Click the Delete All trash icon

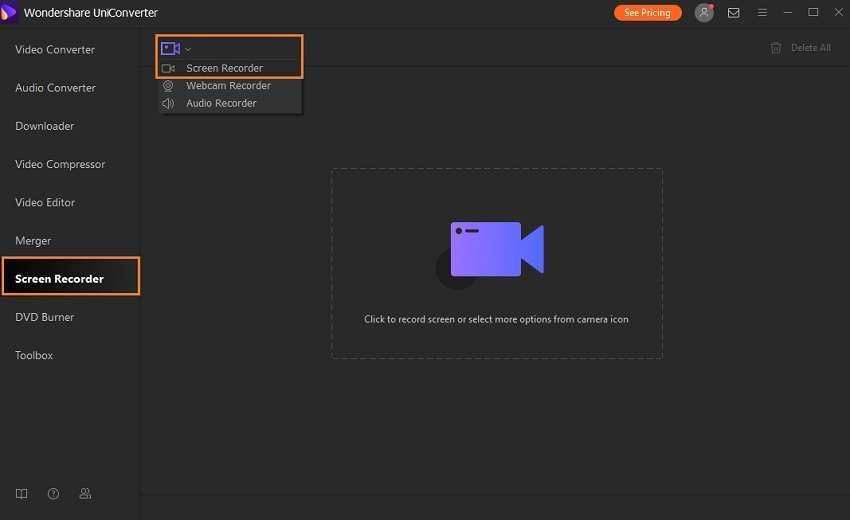(x=776, y=48)
